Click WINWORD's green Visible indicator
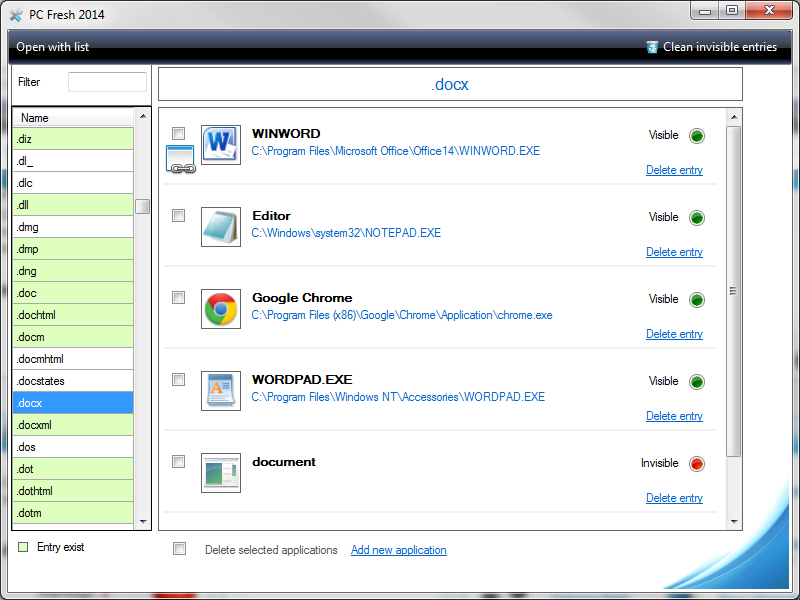This screenshot has width=800, height=600. click(697, 136)
